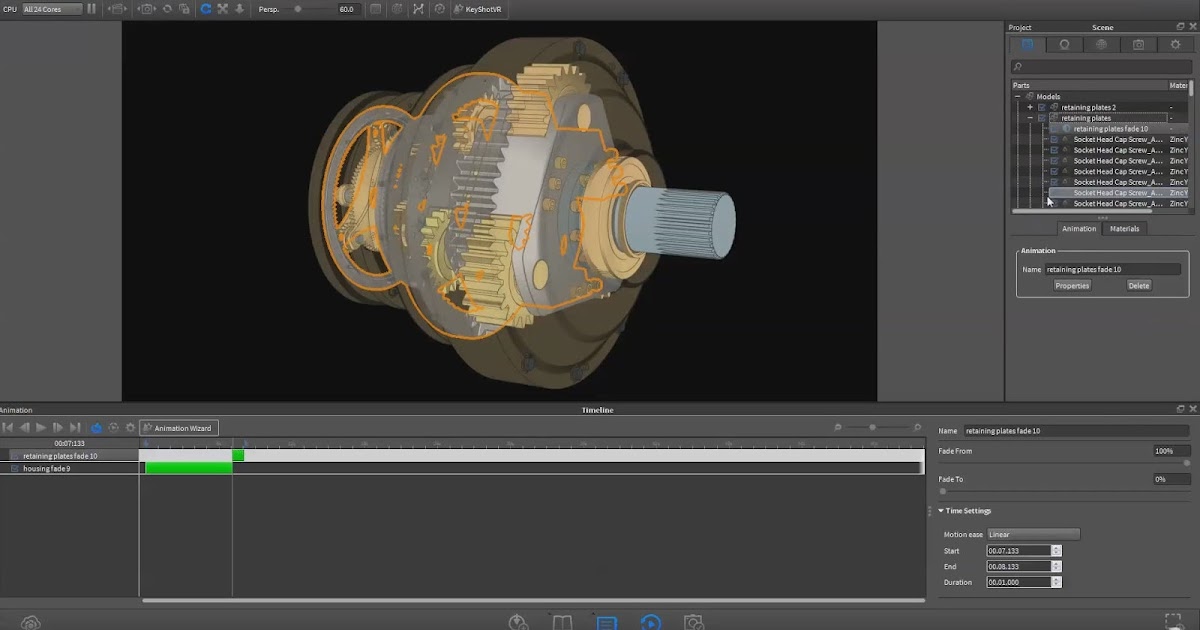Viewport: 1200px width, 630px height.
Task: Adjust the Fade From slider
Action: [1187, 463]
